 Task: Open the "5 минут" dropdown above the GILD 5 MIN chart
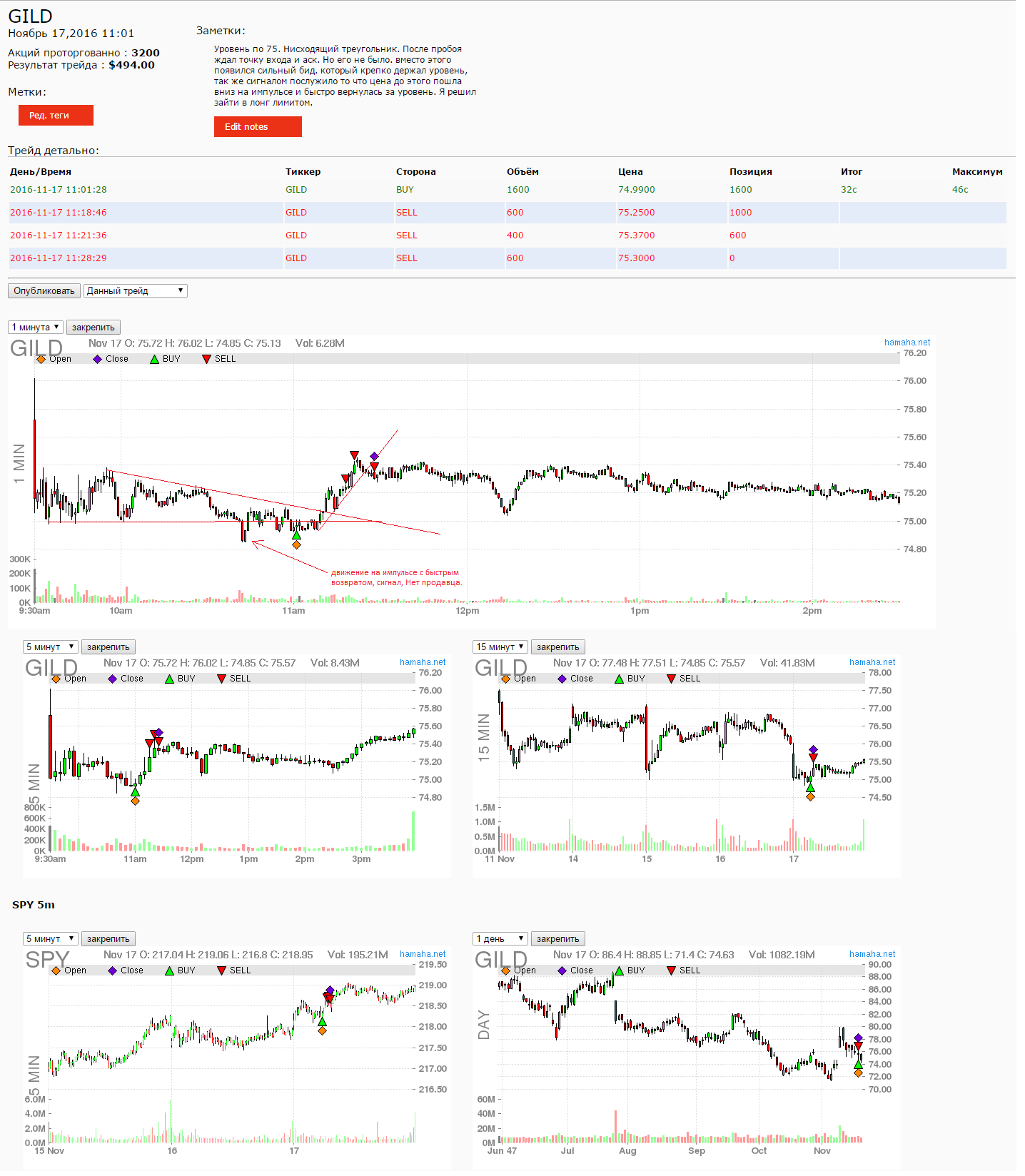(x=50, y=647)
